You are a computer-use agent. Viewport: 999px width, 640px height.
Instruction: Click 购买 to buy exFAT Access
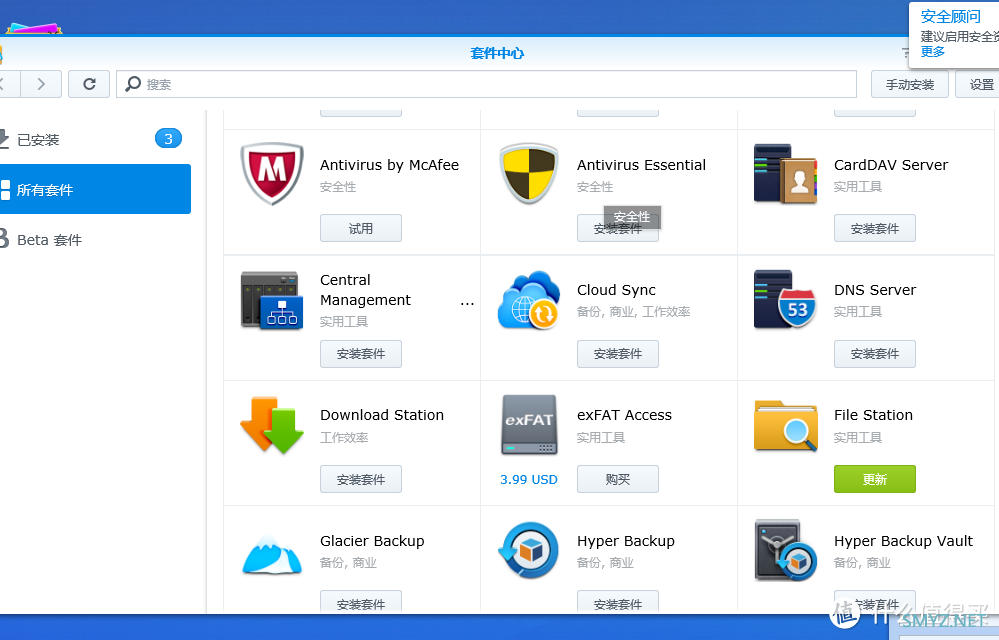point(618,479)
